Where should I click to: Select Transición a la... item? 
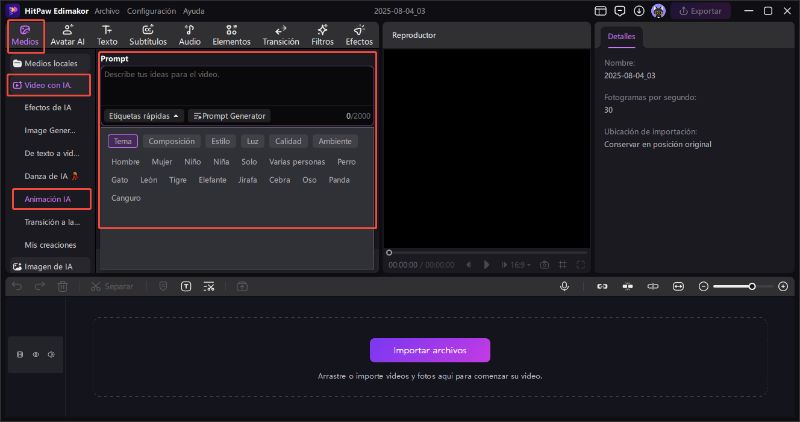click(52, 222)
